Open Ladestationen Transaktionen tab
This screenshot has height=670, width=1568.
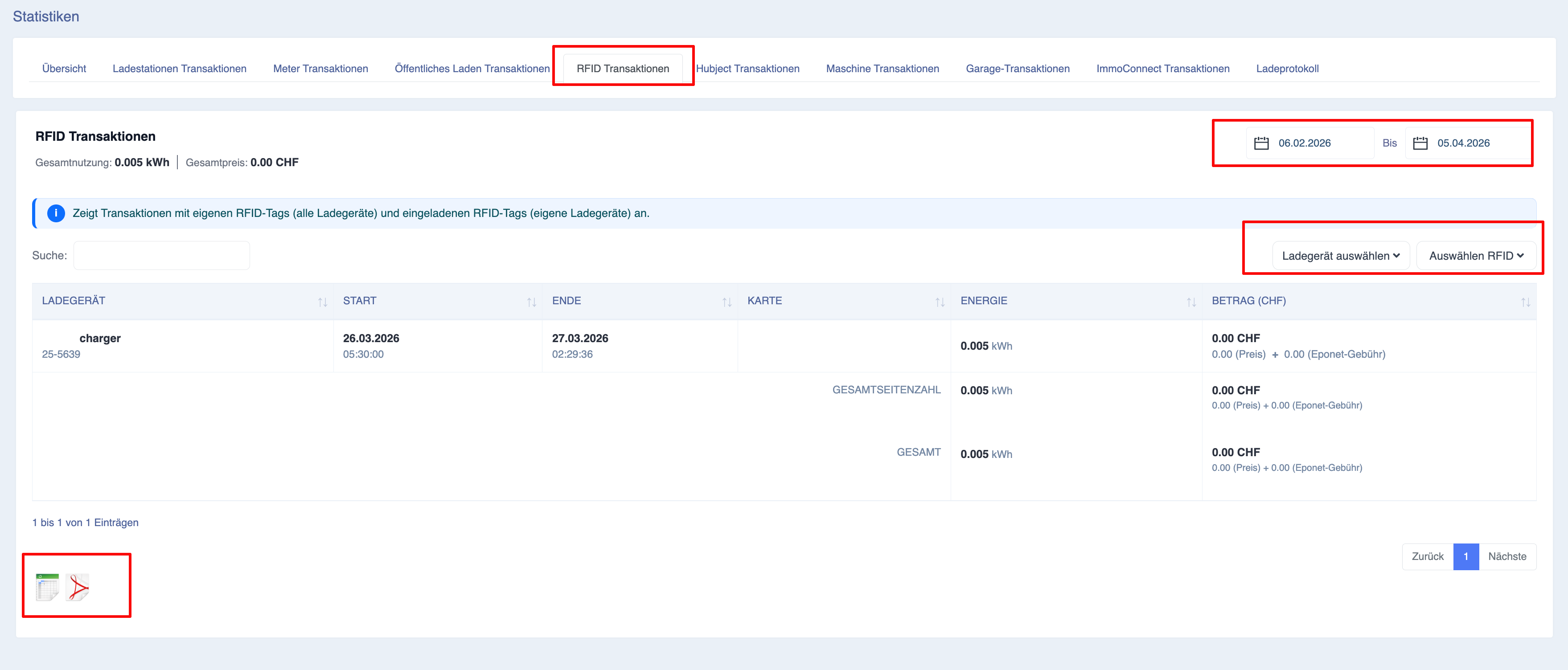(180, 68)
